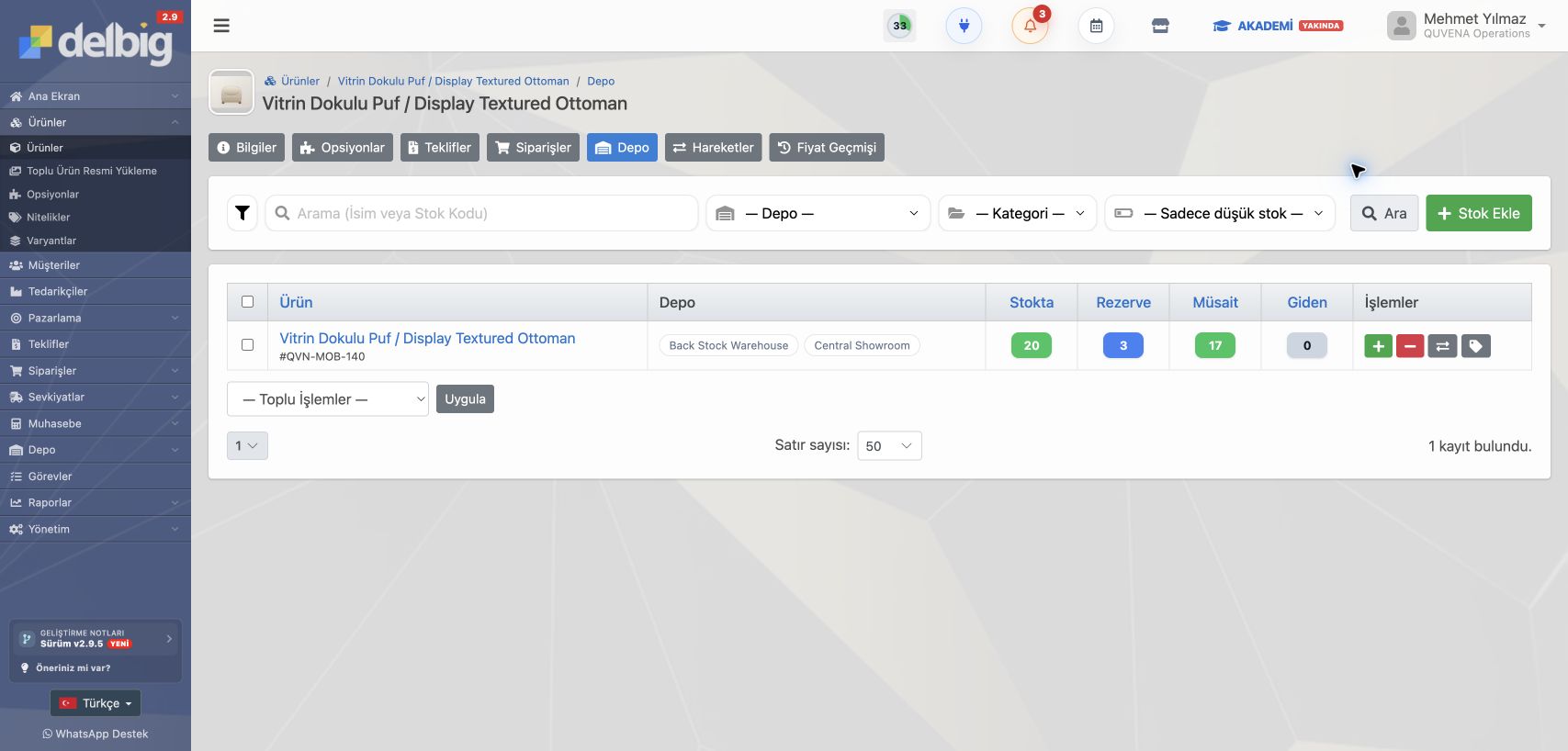Click the Ara search button
This screenshot has height=751, width=1568.
[x=1384, y=213]
